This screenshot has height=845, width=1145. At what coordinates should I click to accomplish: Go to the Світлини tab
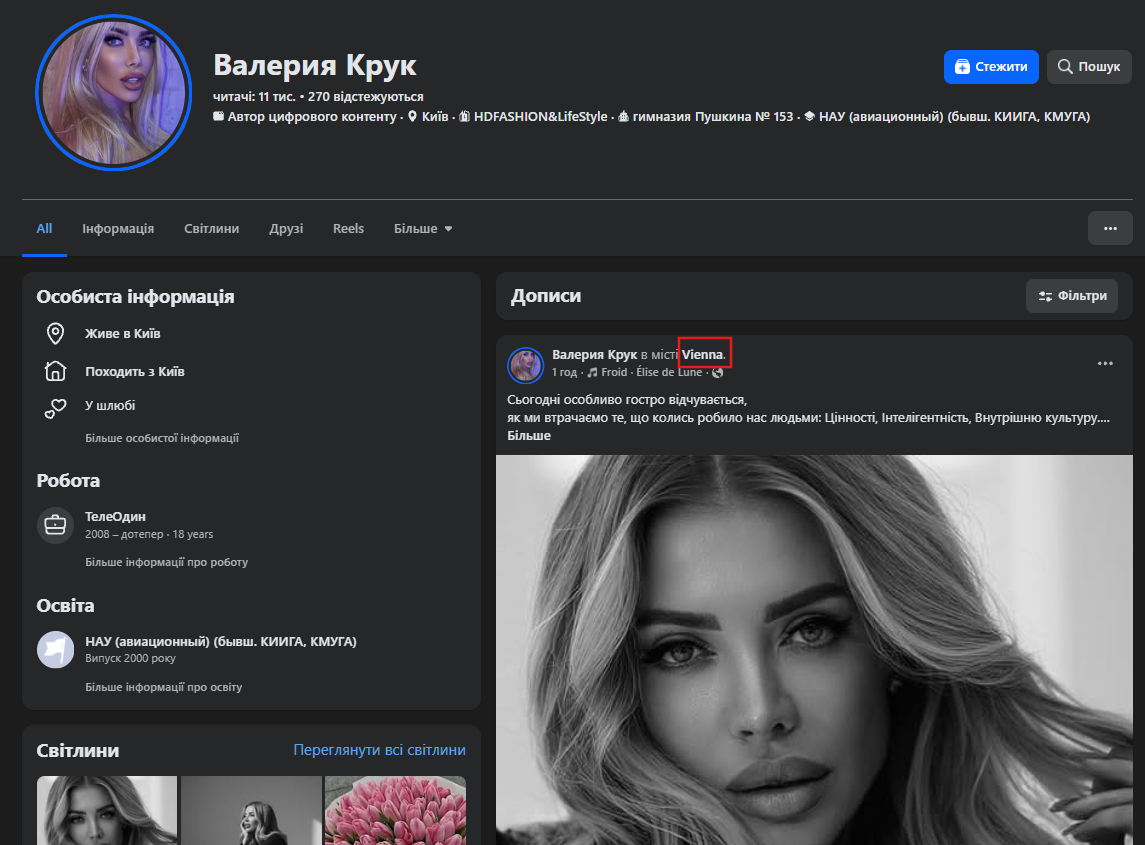coord(212,228)
